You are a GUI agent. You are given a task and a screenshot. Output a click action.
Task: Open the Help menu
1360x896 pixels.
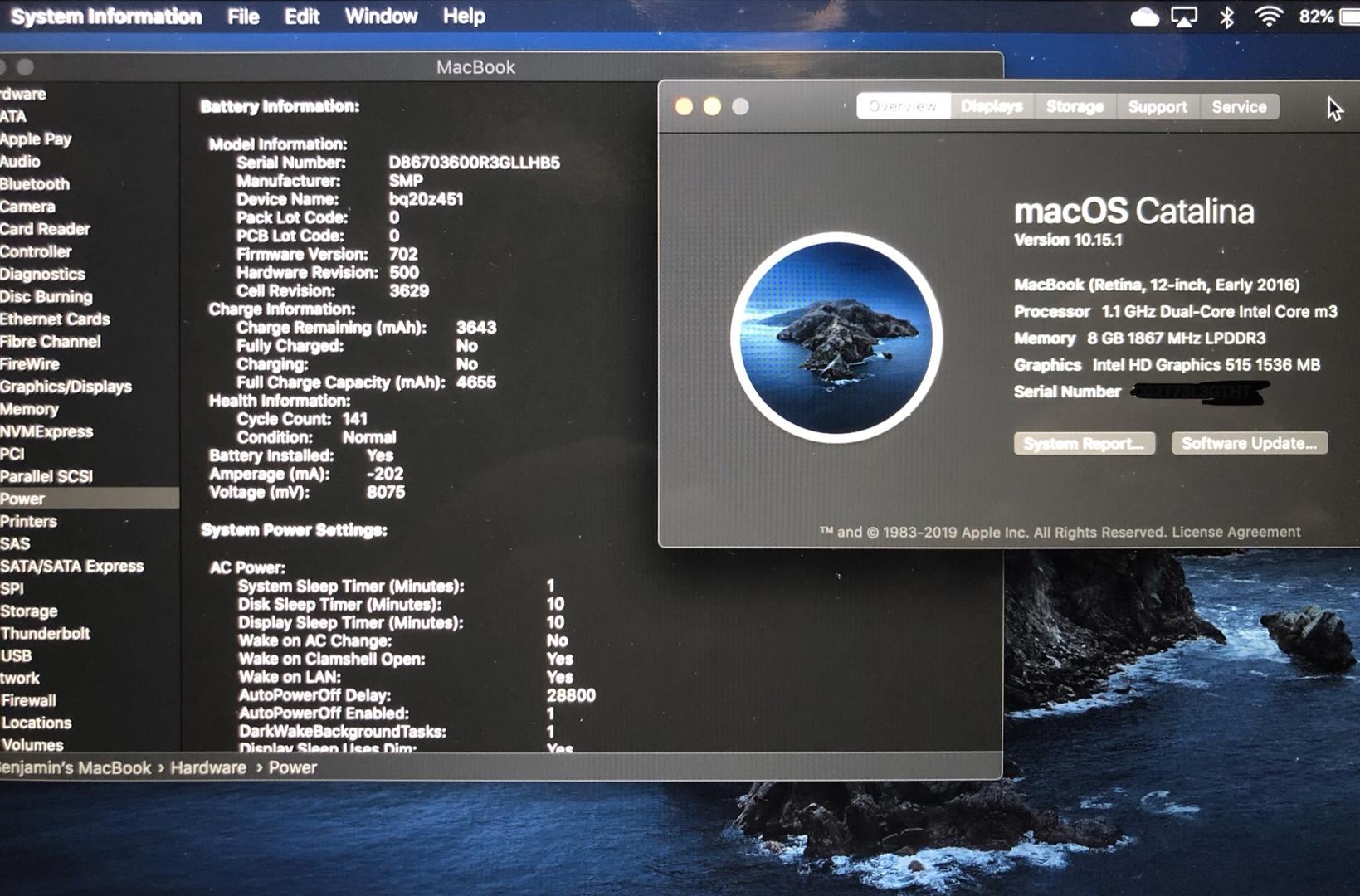pyautogui.click(x=464, y=17)
